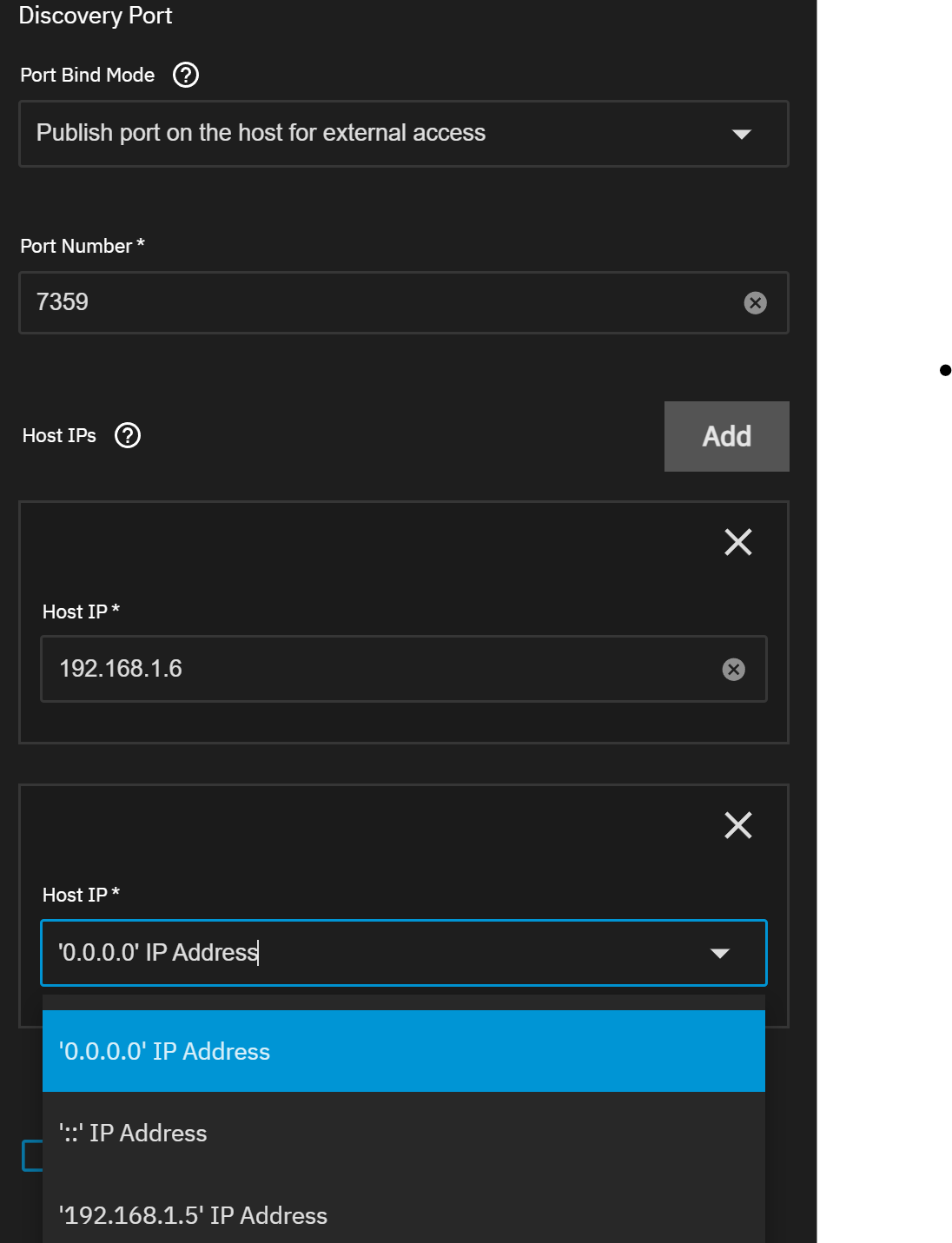
Task: Clear the Port Number 7359 field
Action: click(x=755, y=302)
